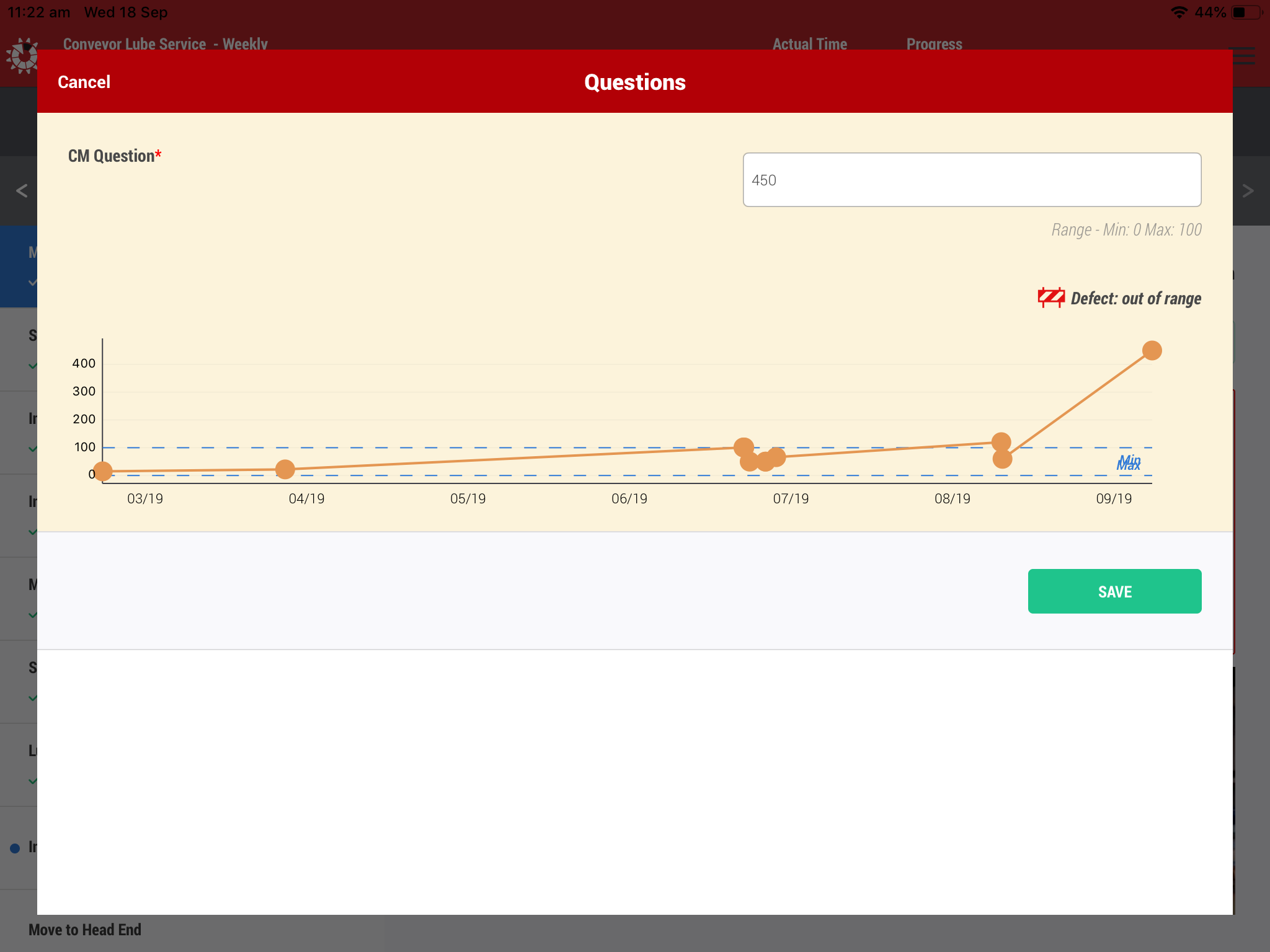Open the hamburger menu at top right
Image resolution: width=1270 pixels, height=952 pixels.
(x=1244, y=56)
